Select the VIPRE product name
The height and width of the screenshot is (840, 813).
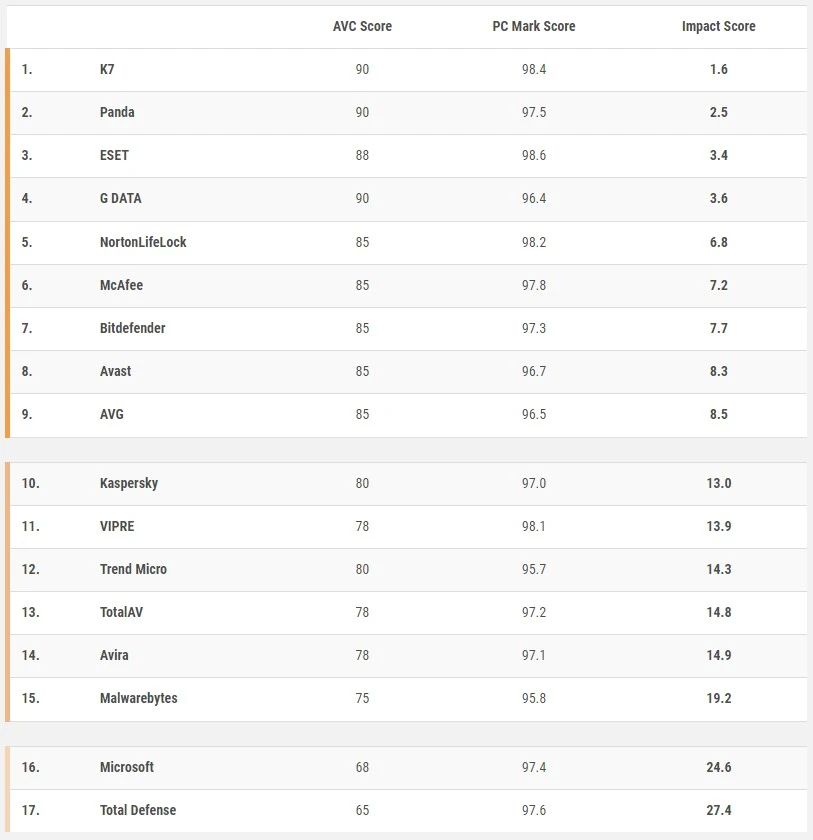tap(117, 526)
